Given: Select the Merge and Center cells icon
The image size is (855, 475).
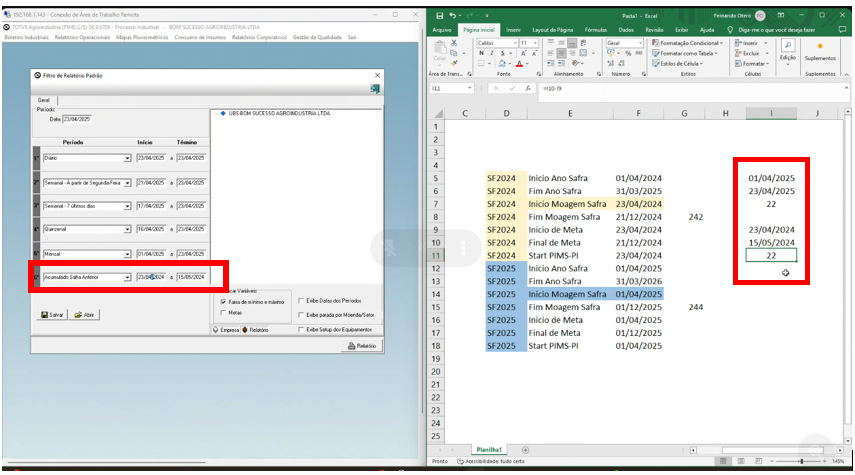Looking at the screenshot, I should point(583,53).
